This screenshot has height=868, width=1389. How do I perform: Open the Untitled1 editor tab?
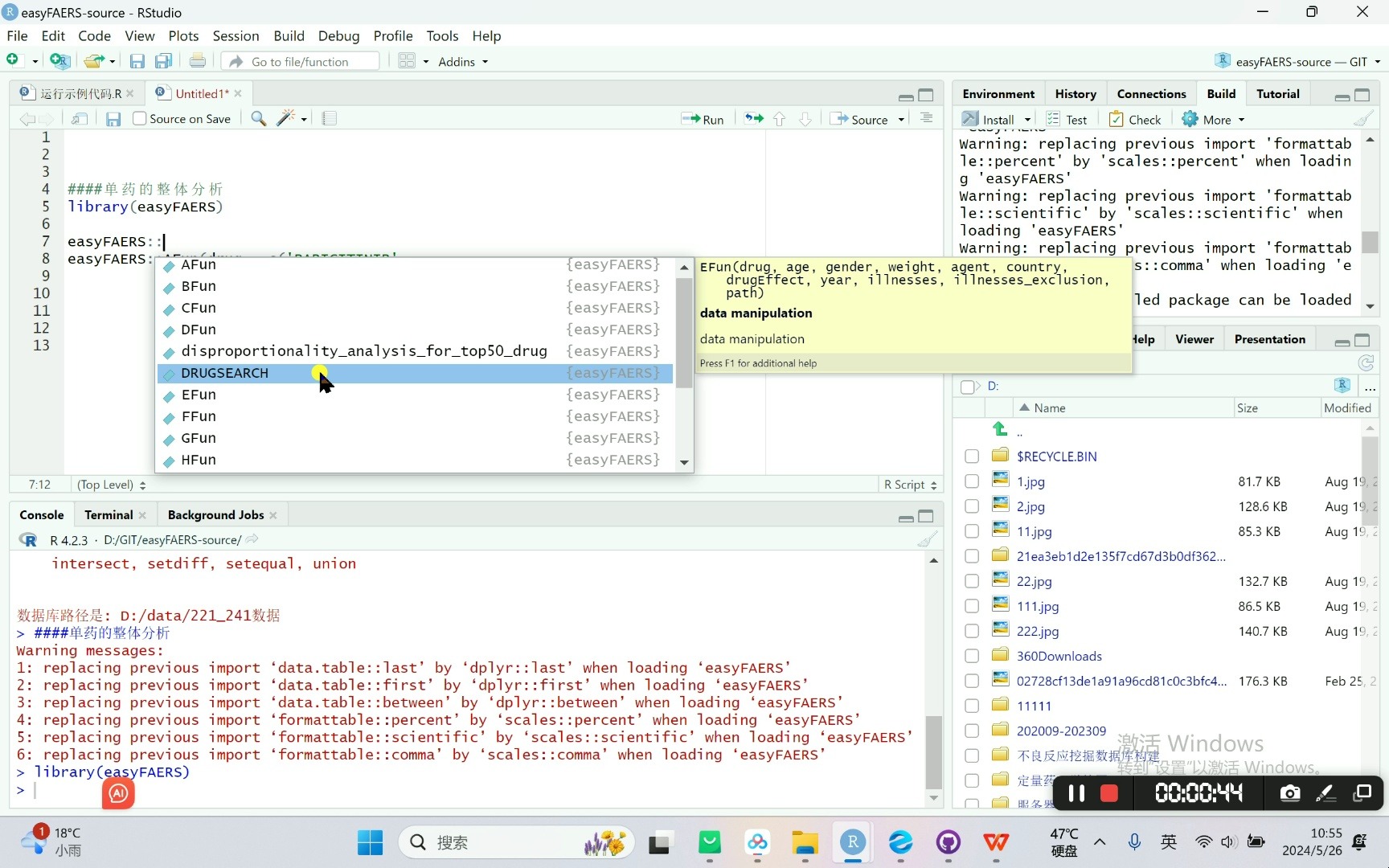tap(202, 94)
